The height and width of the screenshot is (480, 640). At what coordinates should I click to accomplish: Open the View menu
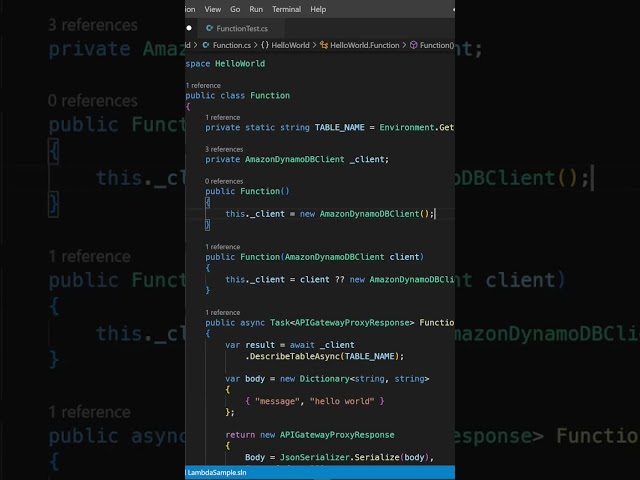point(212,9)
